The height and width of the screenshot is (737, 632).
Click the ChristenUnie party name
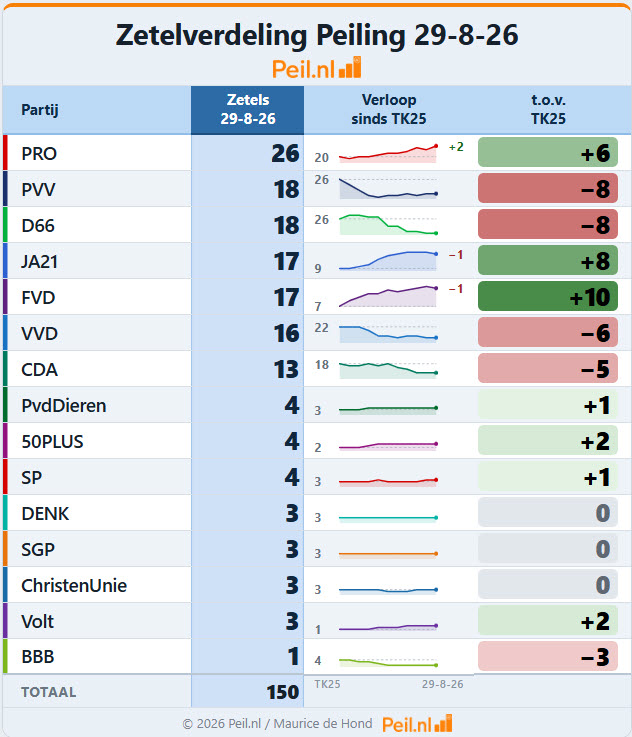pos(74,586)
